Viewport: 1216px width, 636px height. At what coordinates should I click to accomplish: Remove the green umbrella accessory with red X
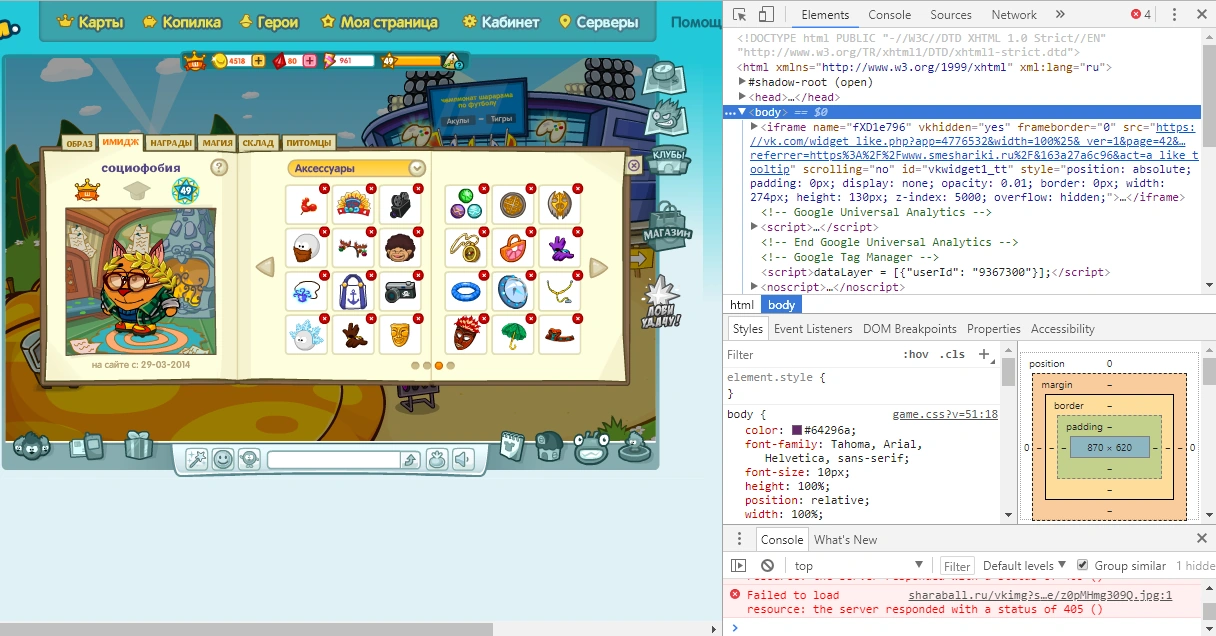point(532,318)
